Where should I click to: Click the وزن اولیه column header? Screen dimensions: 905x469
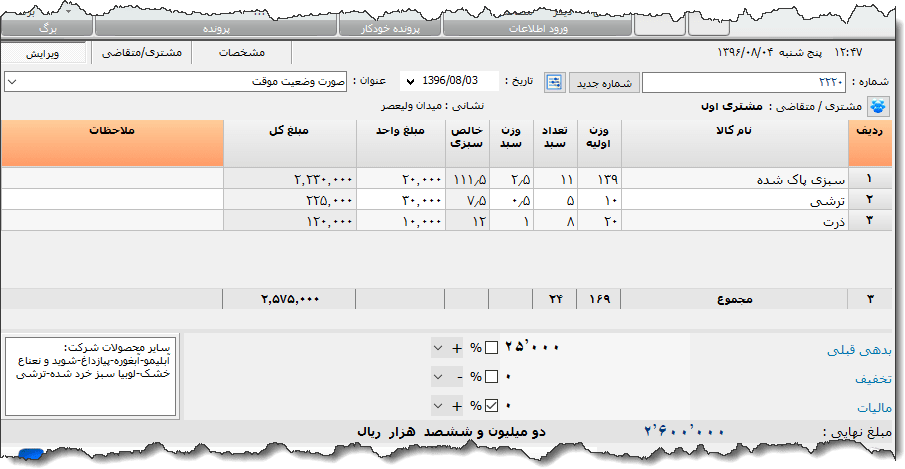point(599,143)
